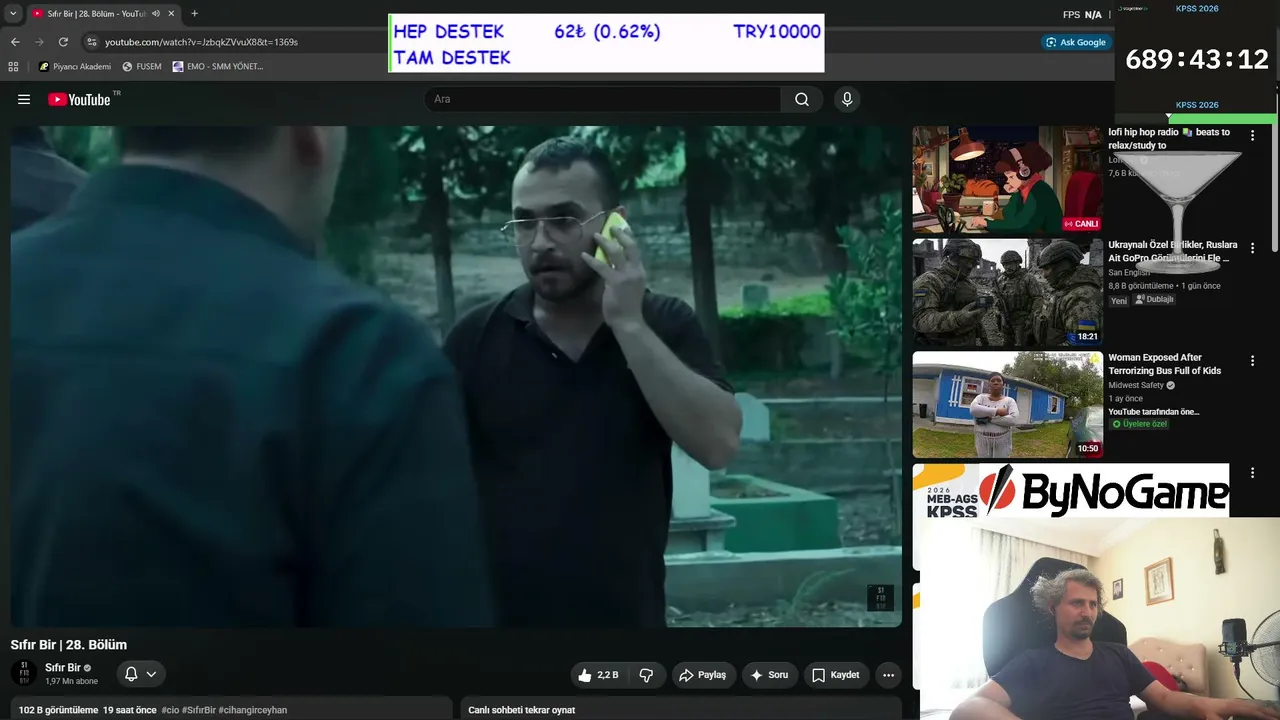Open the Sıfır Bir channel avatar
Viewport: 1280px width, 720px height.
[24, 674]
